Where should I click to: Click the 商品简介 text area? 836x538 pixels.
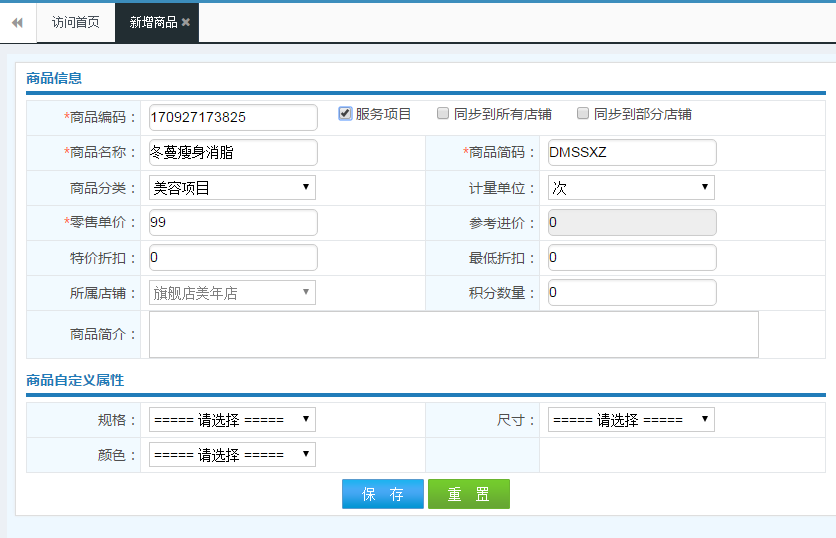point(453,334)
